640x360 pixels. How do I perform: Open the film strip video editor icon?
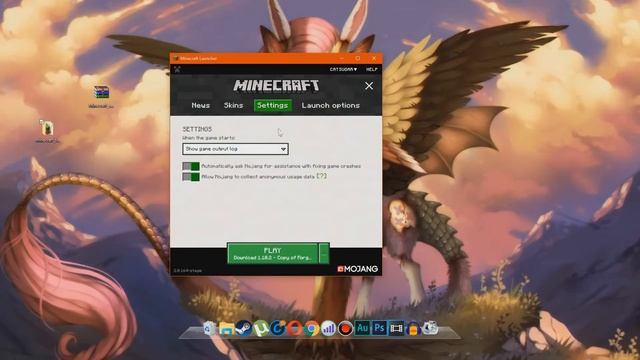tap(396, 328)
